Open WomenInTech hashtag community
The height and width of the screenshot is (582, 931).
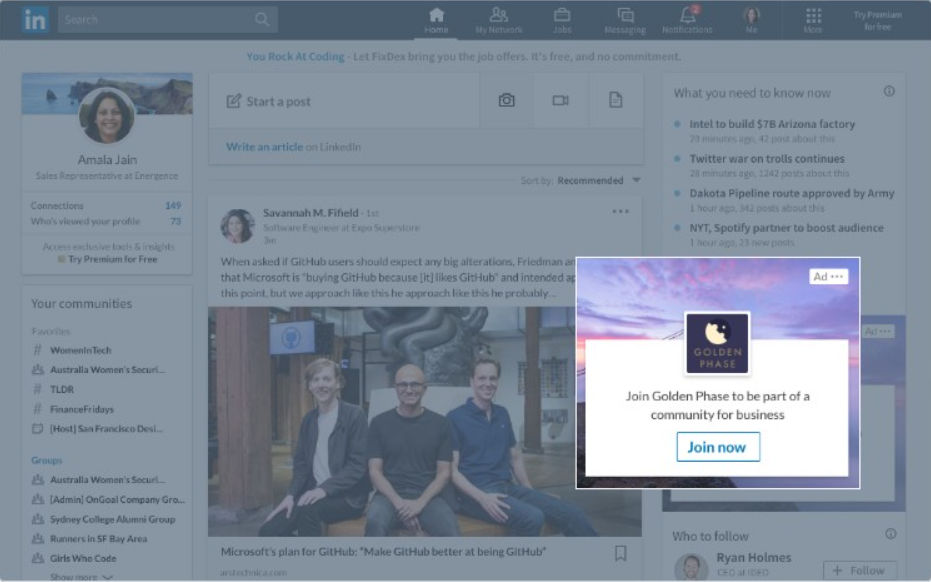coord(80,350)
